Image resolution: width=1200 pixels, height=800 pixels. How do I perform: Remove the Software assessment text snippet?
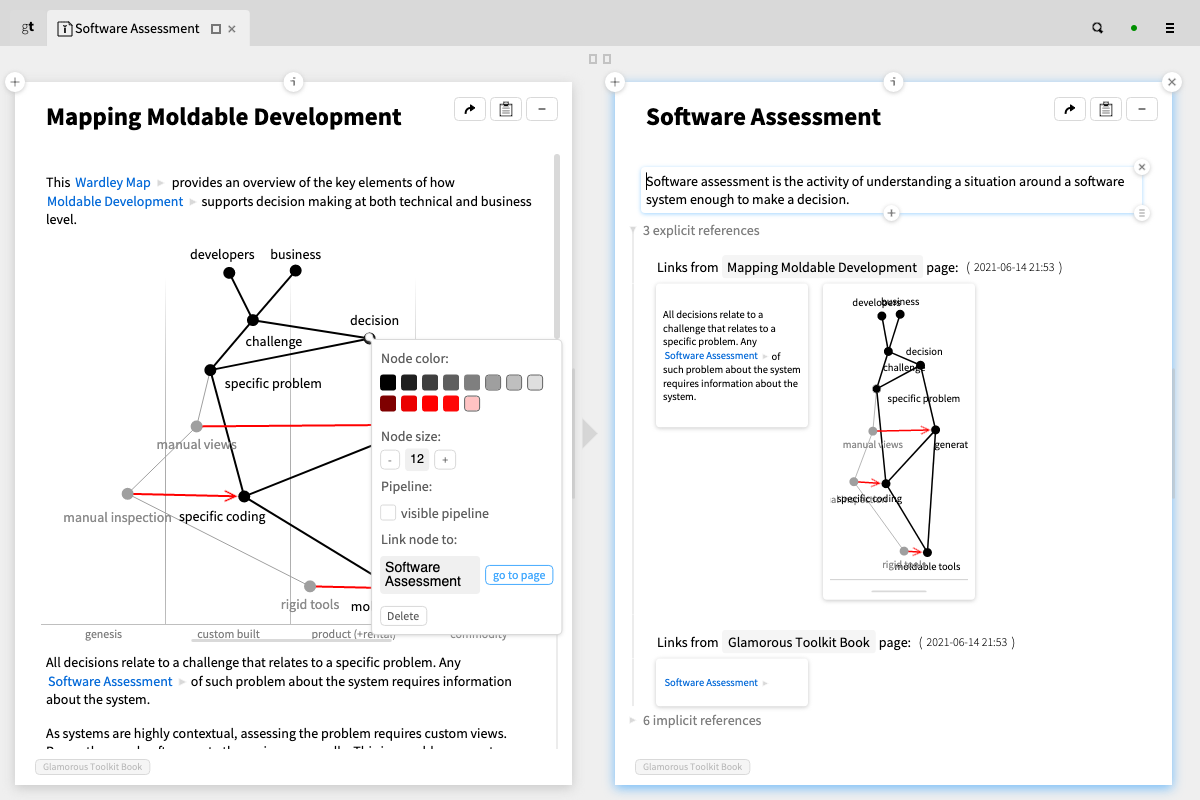(x=1142, y=167)
